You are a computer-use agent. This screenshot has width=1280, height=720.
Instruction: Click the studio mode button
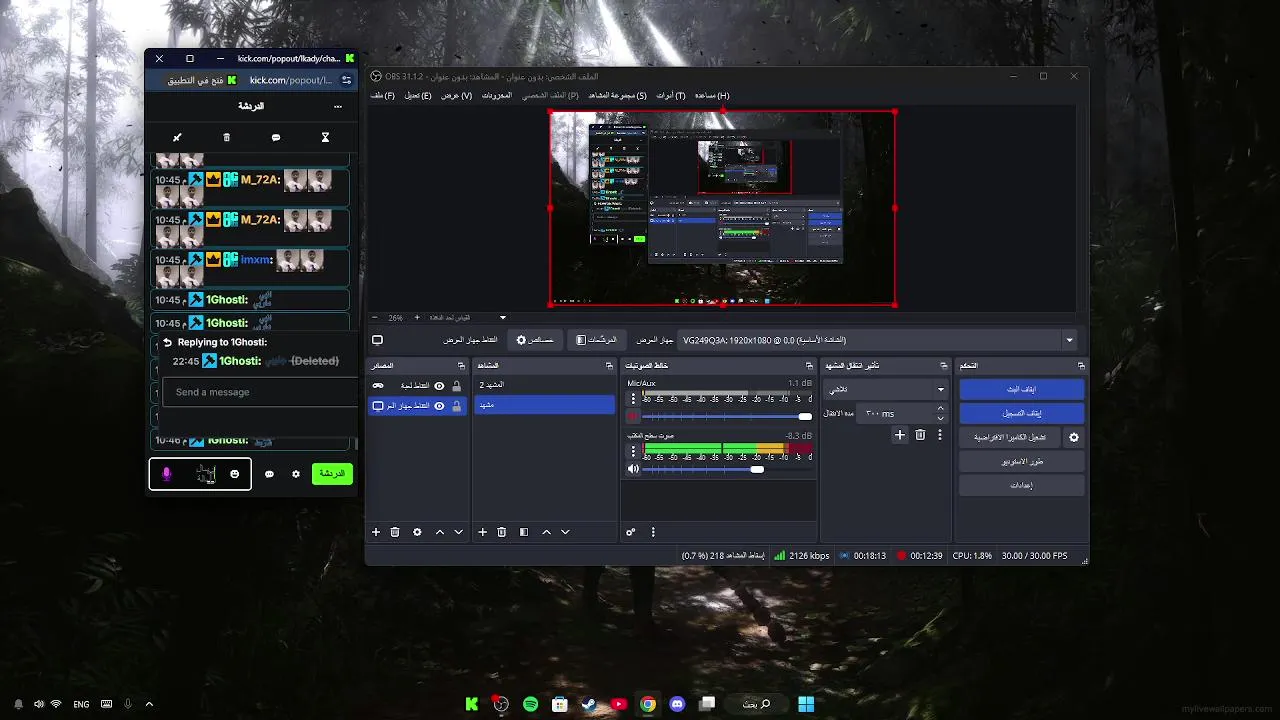[1021, 462]
